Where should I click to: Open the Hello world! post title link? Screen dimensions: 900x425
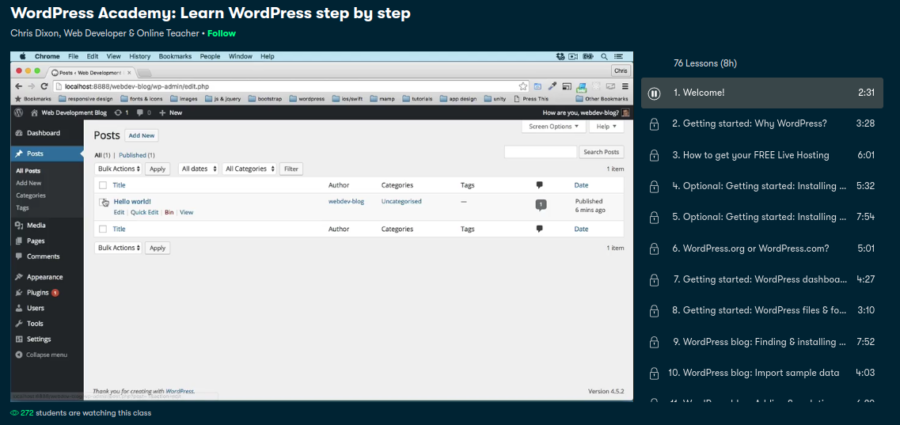click(132, 202)
